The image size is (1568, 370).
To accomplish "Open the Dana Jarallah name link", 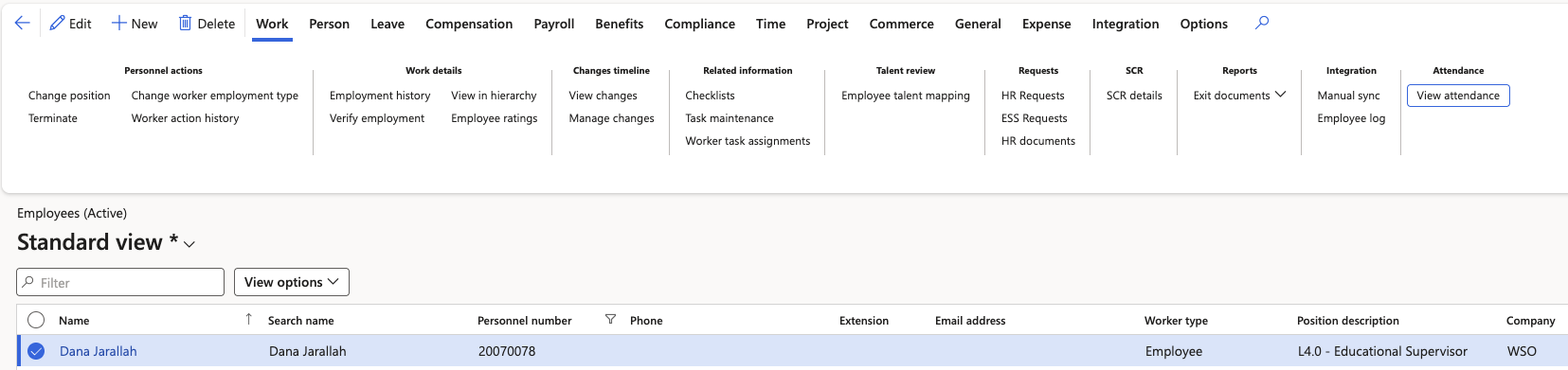I will (99, 351).
